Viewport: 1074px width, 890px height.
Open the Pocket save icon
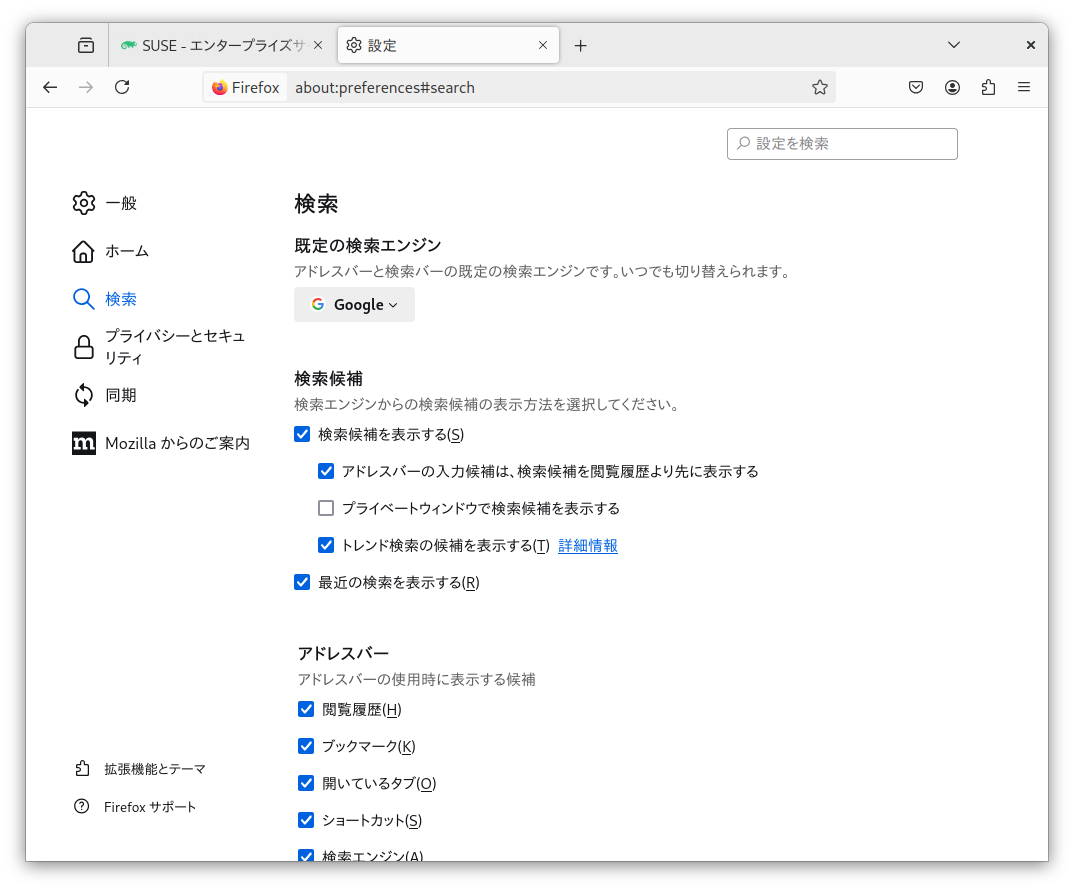point(915,87)
